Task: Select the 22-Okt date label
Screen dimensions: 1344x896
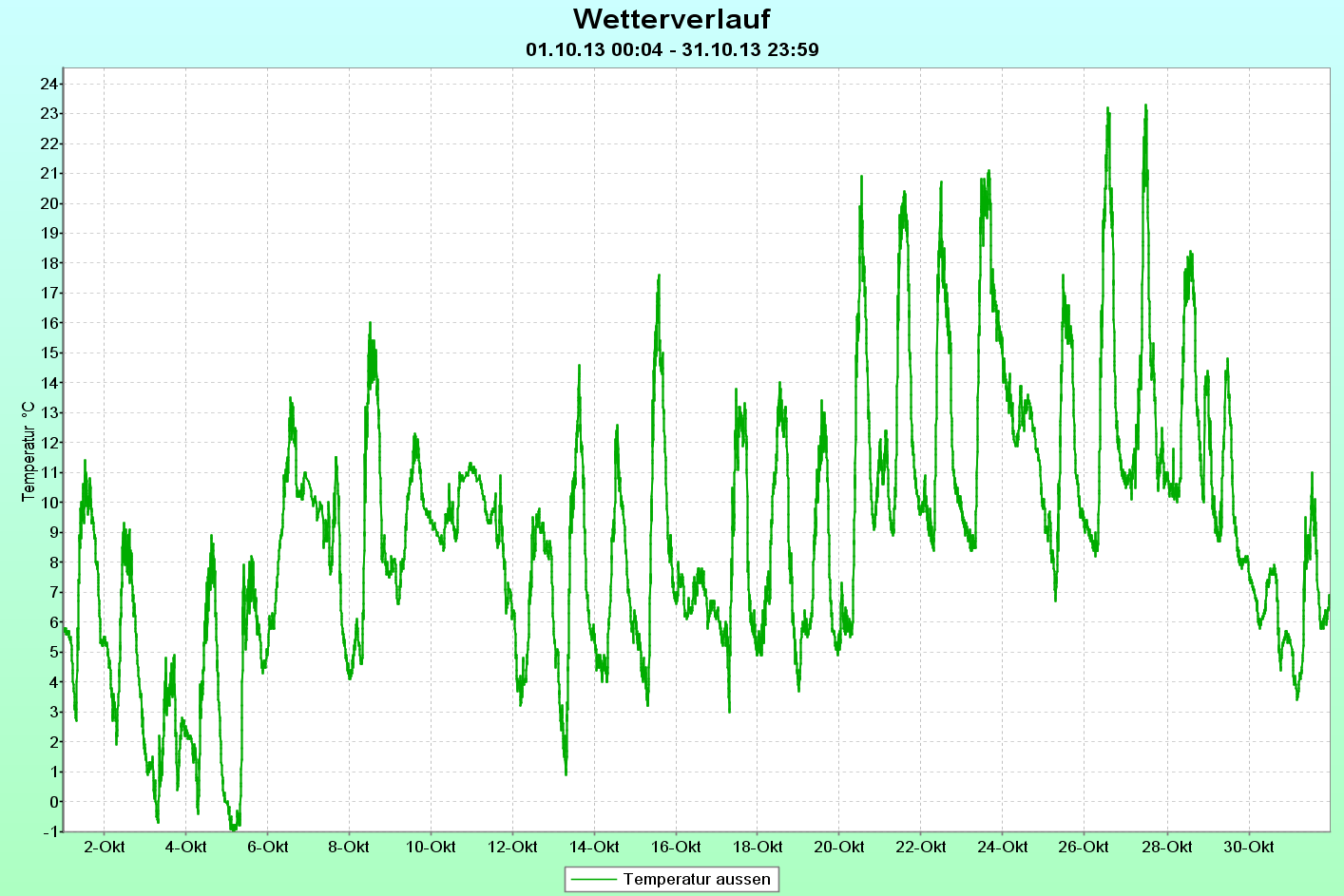Action: (921, 847)
